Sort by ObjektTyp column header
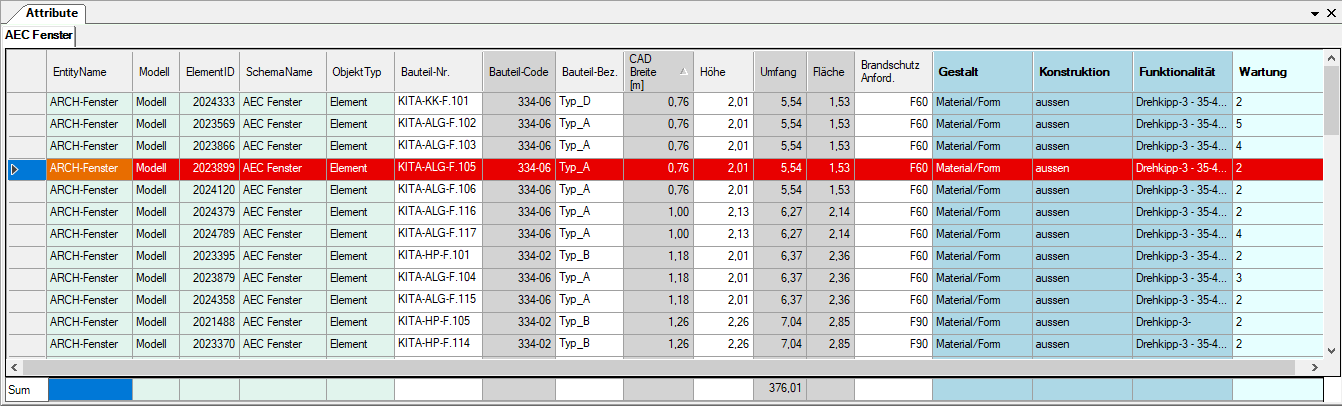Viewport: 1342px width, 406px height. tap(360, 72)
